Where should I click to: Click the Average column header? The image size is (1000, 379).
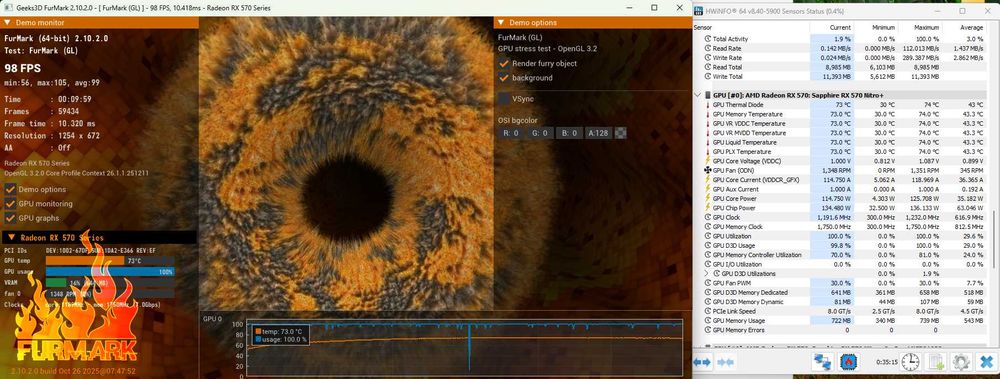[964, 27]
